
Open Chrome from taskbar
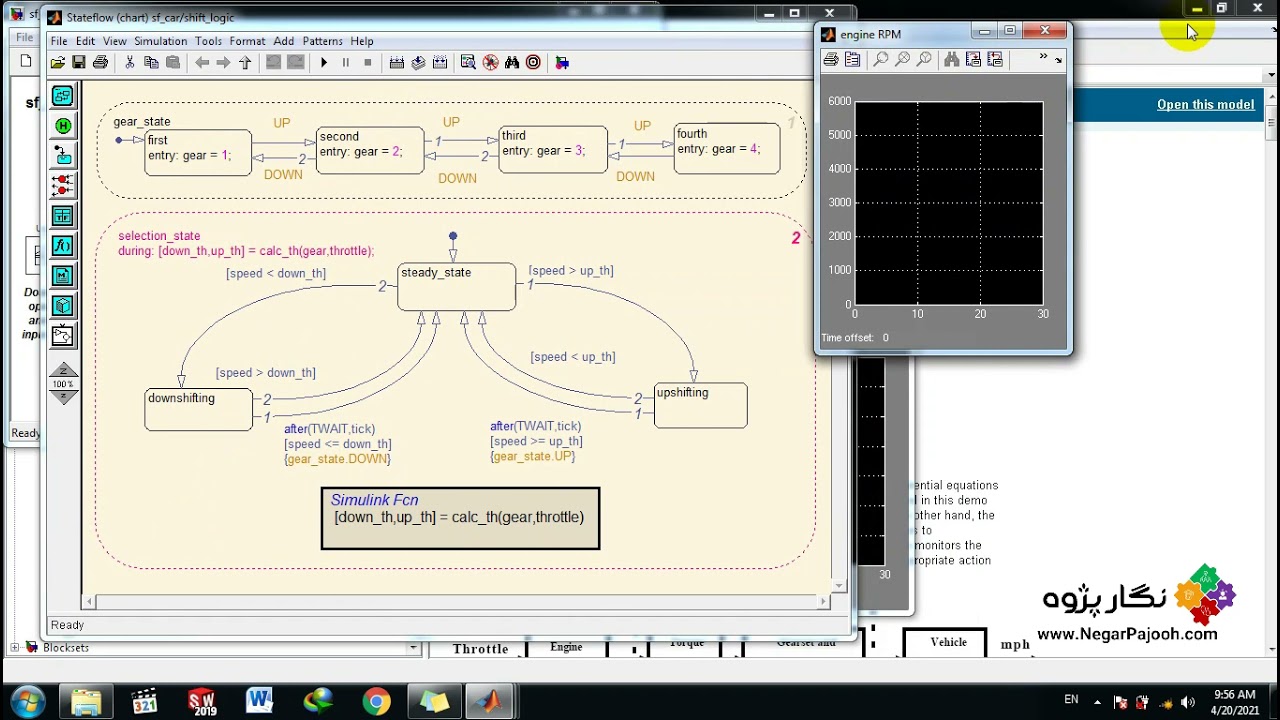click(377, 701)
